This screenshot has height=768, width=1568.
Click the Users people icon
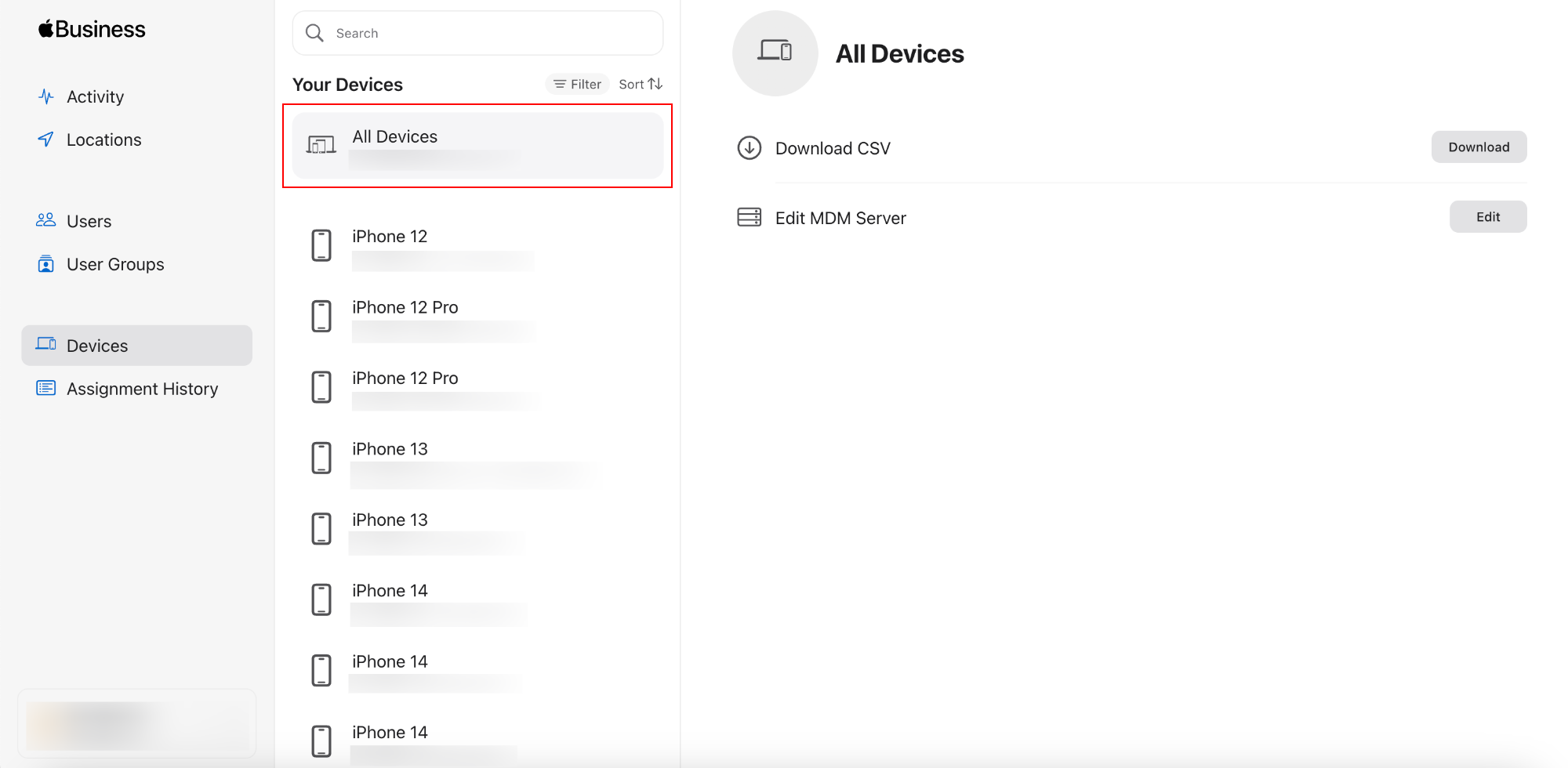click(x=46, y=220)
